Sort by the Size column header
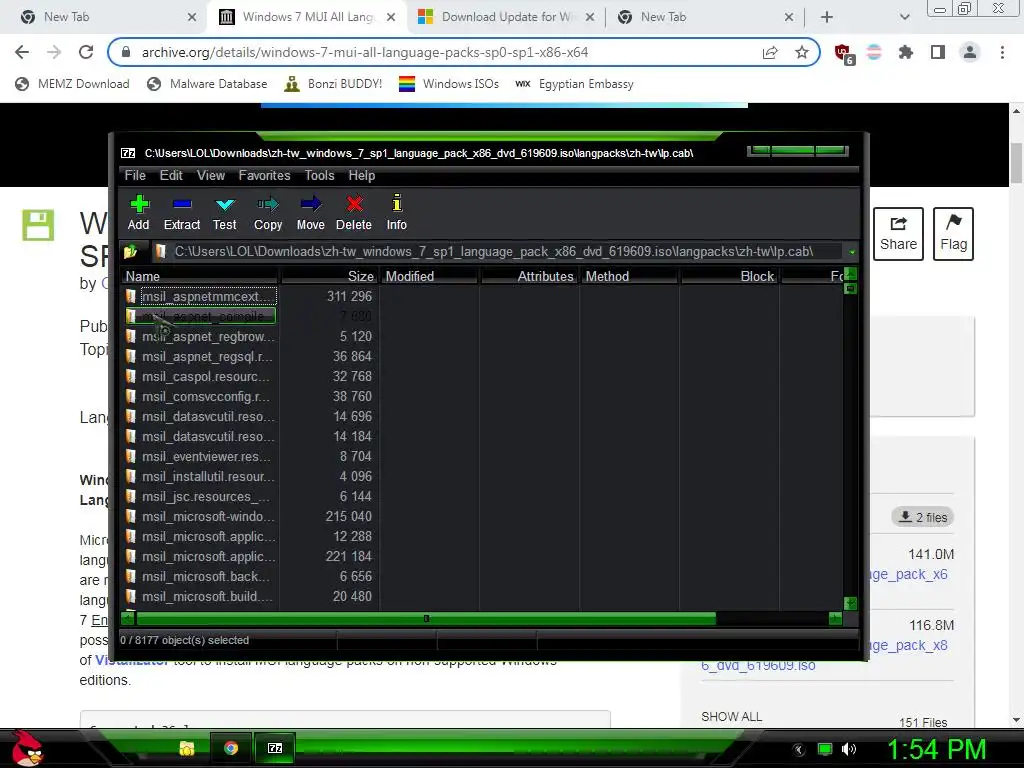 point(330,276)
